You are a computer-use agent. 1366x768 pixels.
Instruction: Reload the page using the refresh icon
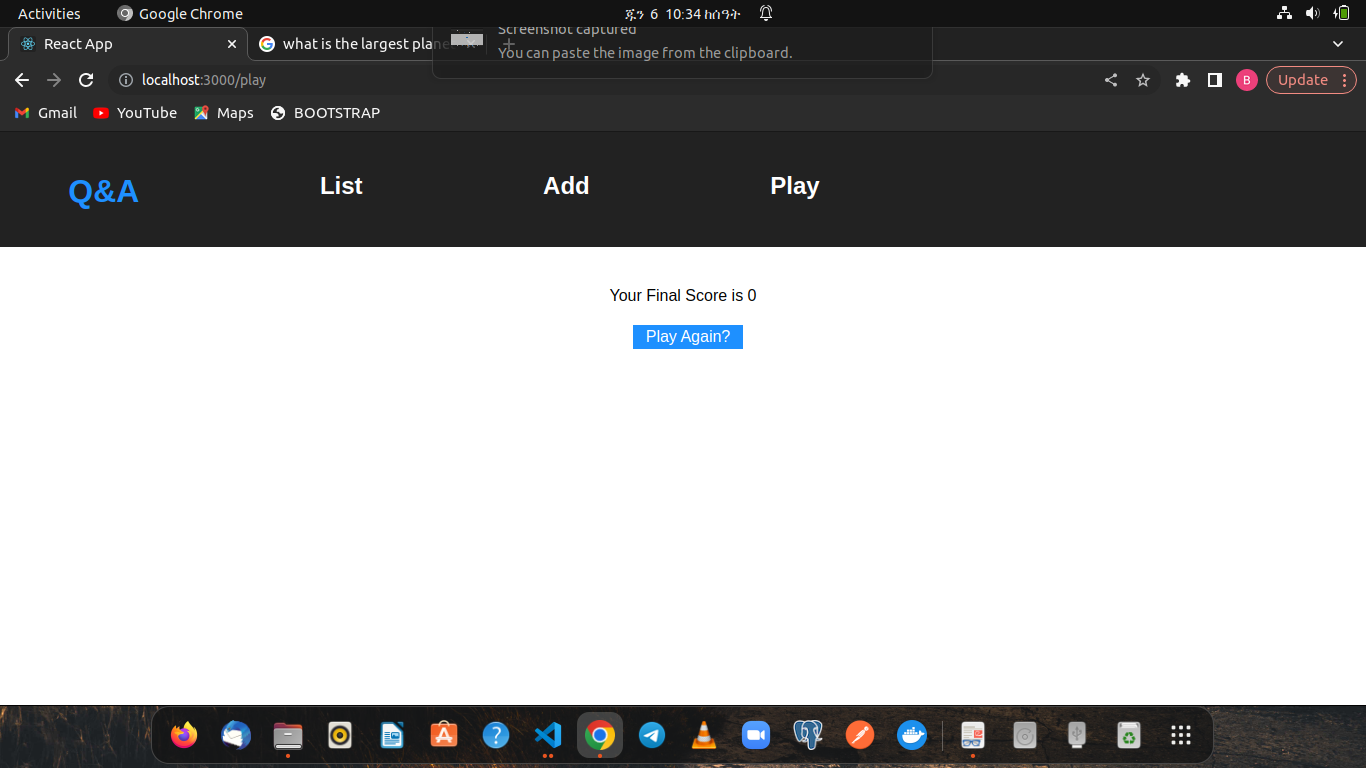(x=86, y=80)
